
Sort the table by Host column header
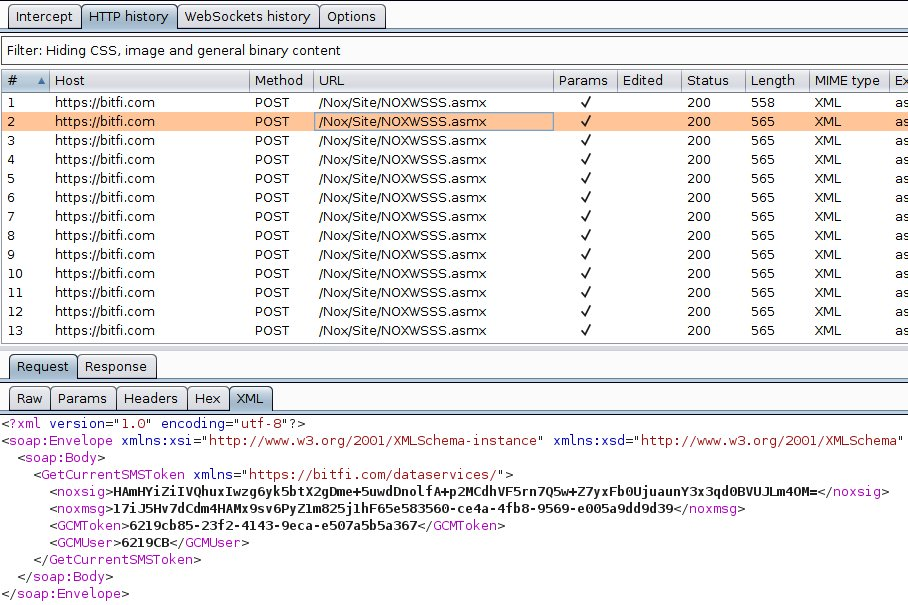(x=149, y=80)
